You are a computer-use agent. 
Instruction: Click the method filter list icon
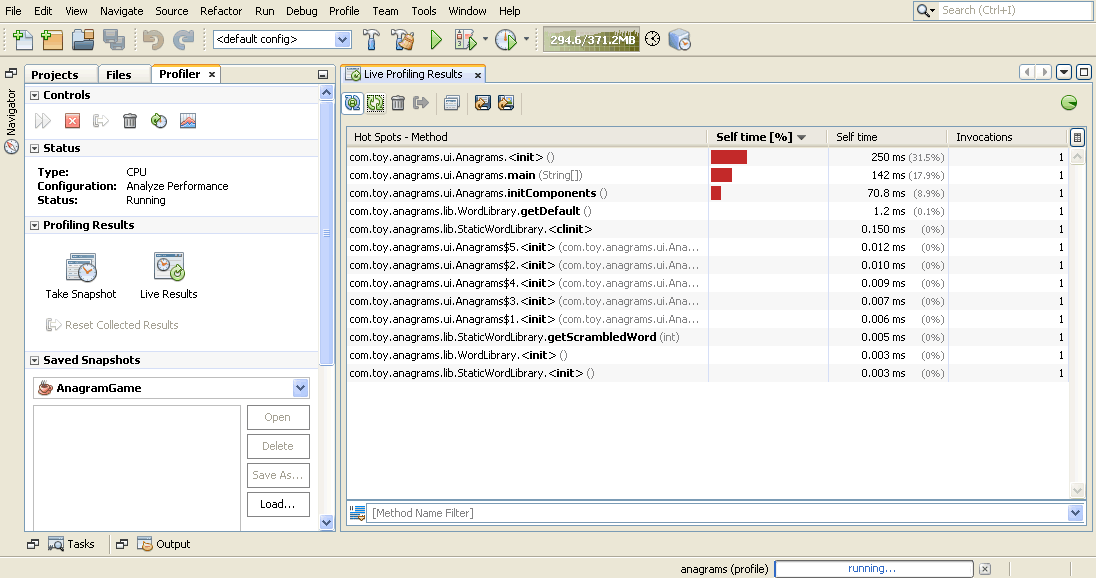(357, 513)
